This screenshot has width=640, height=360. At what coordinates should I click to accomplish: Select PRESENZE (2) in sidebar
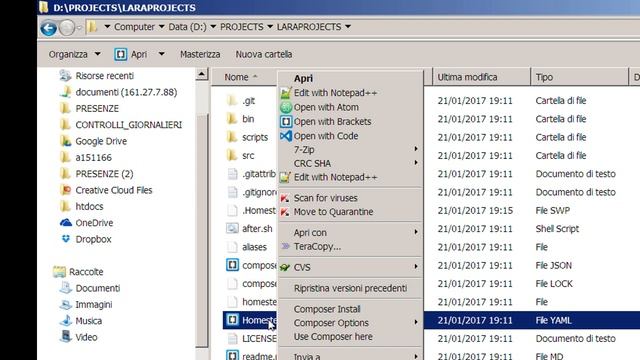pyautogui.click(x=104, y=174)
